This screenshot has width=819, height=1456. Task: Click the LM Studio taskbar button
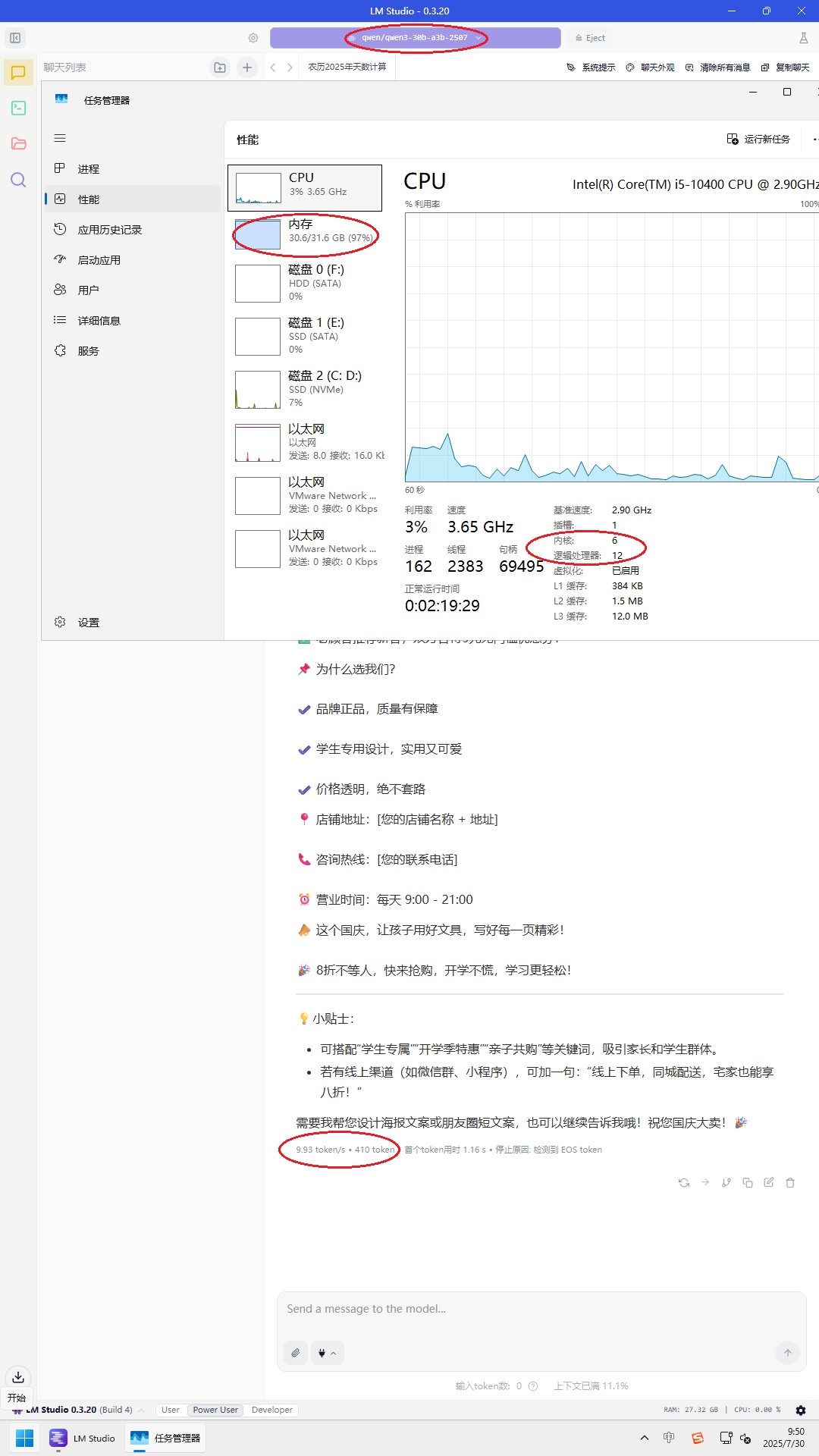83,1438
